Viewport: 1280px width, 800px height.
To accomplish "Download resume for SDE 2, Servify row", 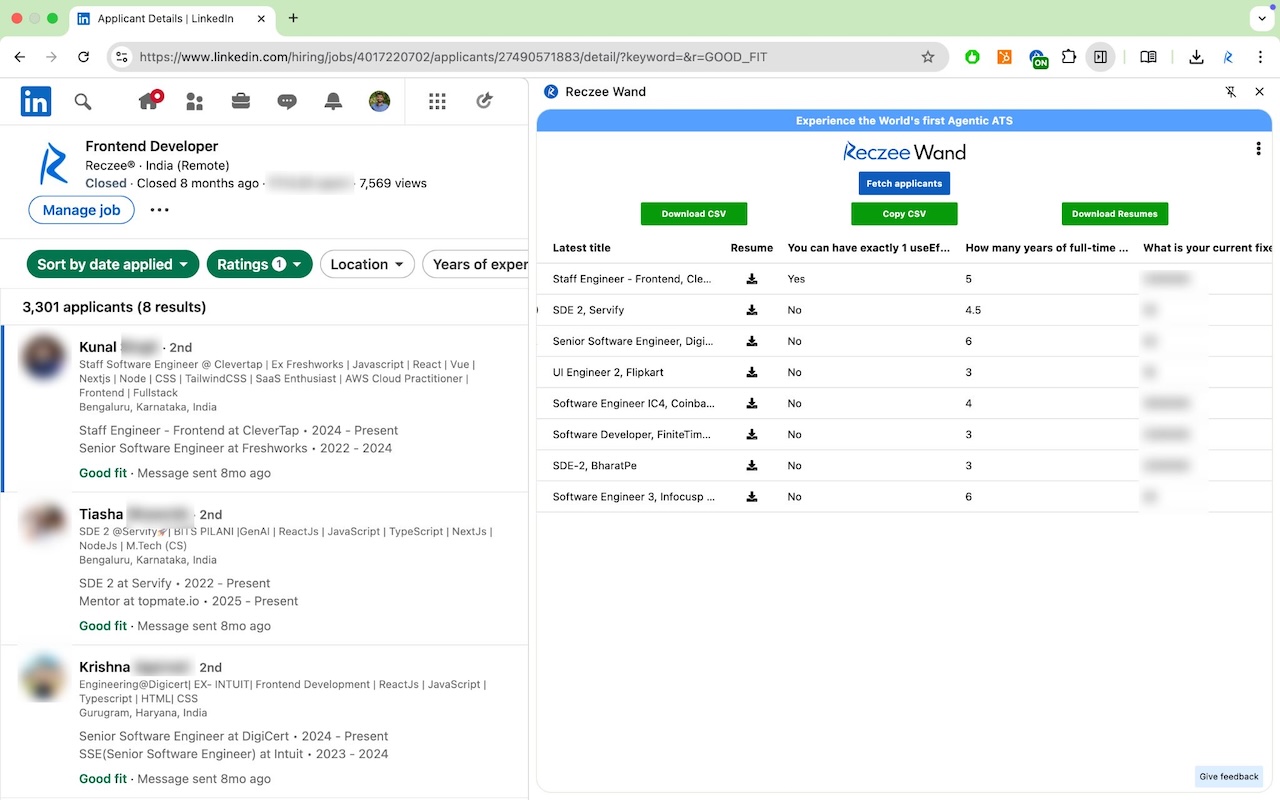I will [x=752, y=310].
